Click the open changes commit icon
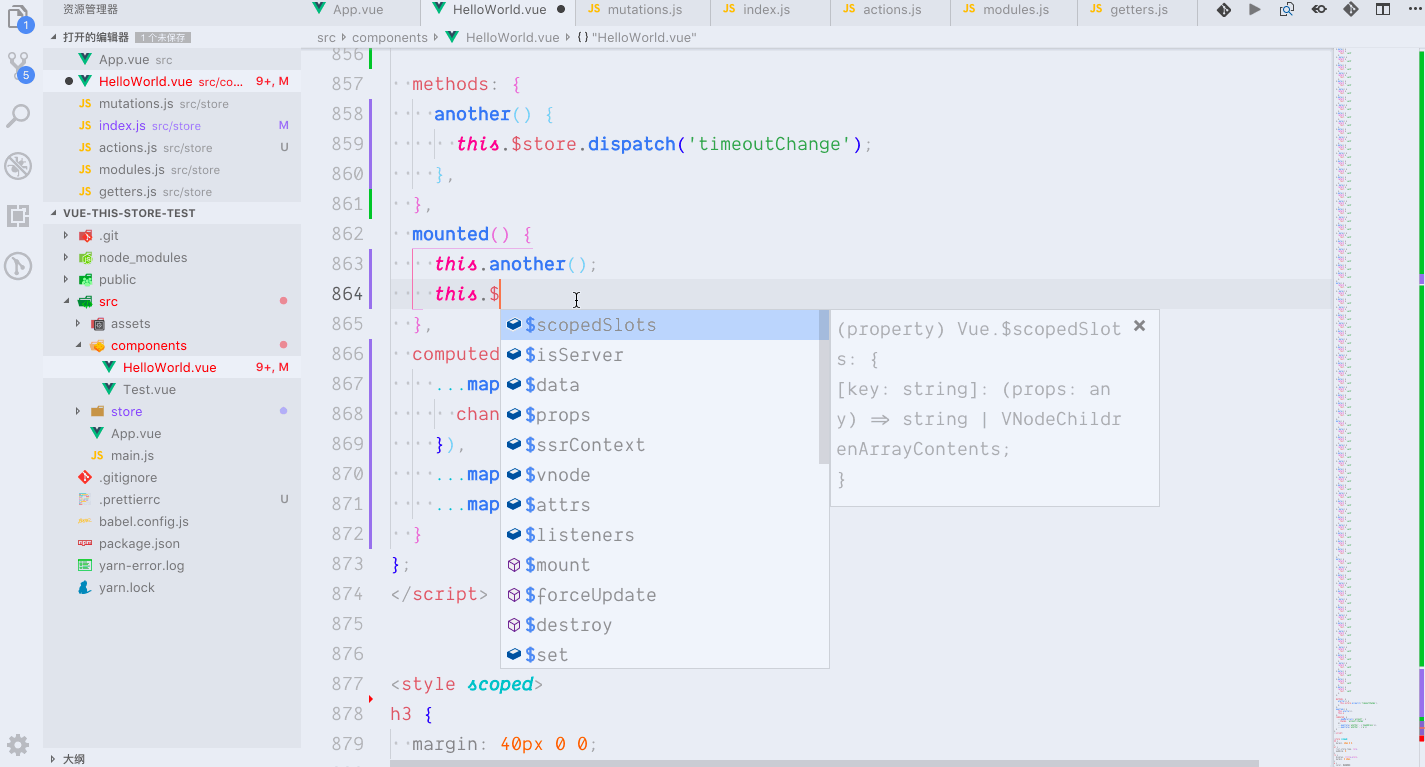The height and width of the screenshot is (767, 1425). 1319,10
